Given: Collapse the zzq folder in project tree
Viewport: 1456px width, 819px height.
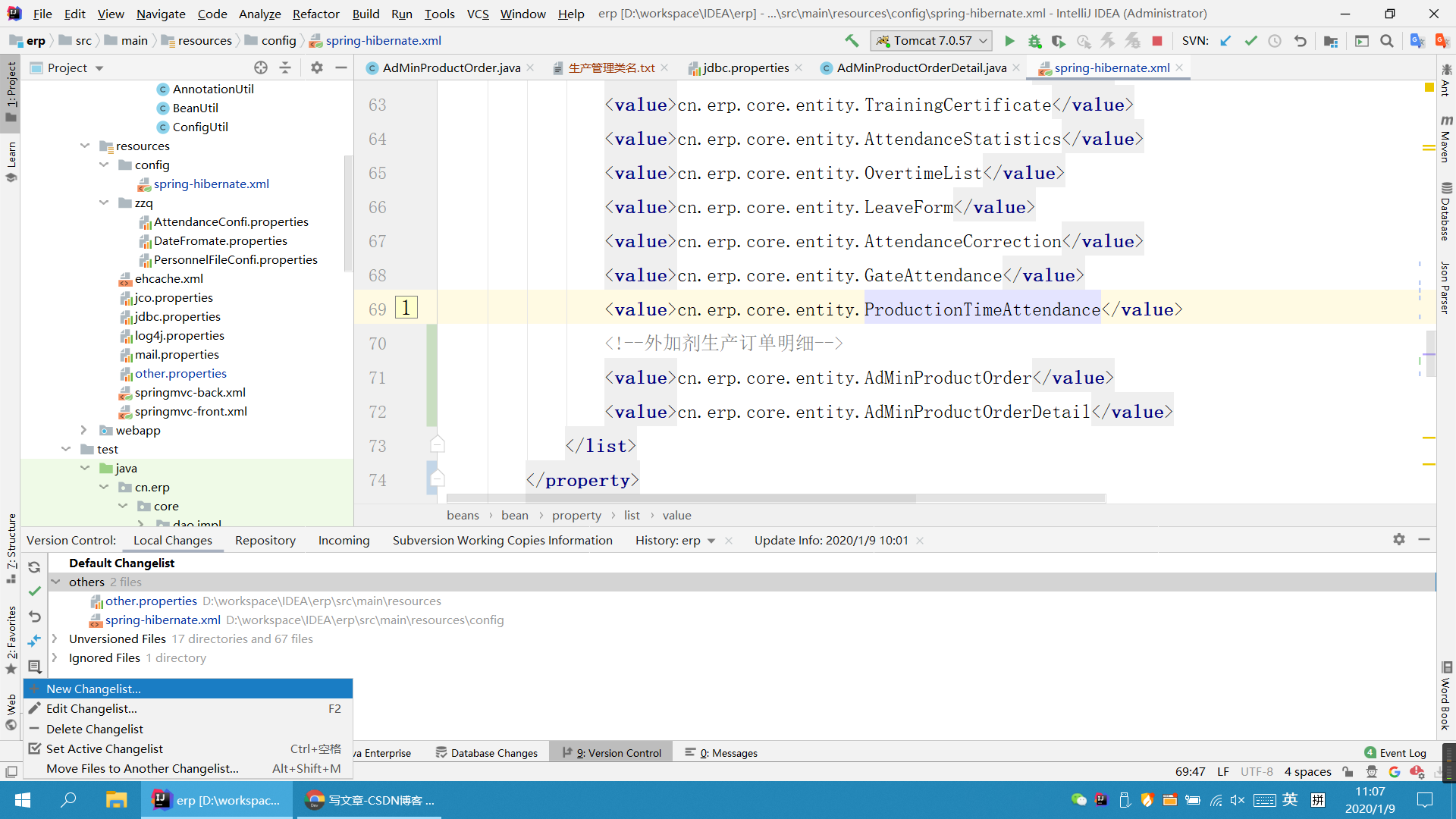Looking at the screenshot, I should [x=104, y=202].
